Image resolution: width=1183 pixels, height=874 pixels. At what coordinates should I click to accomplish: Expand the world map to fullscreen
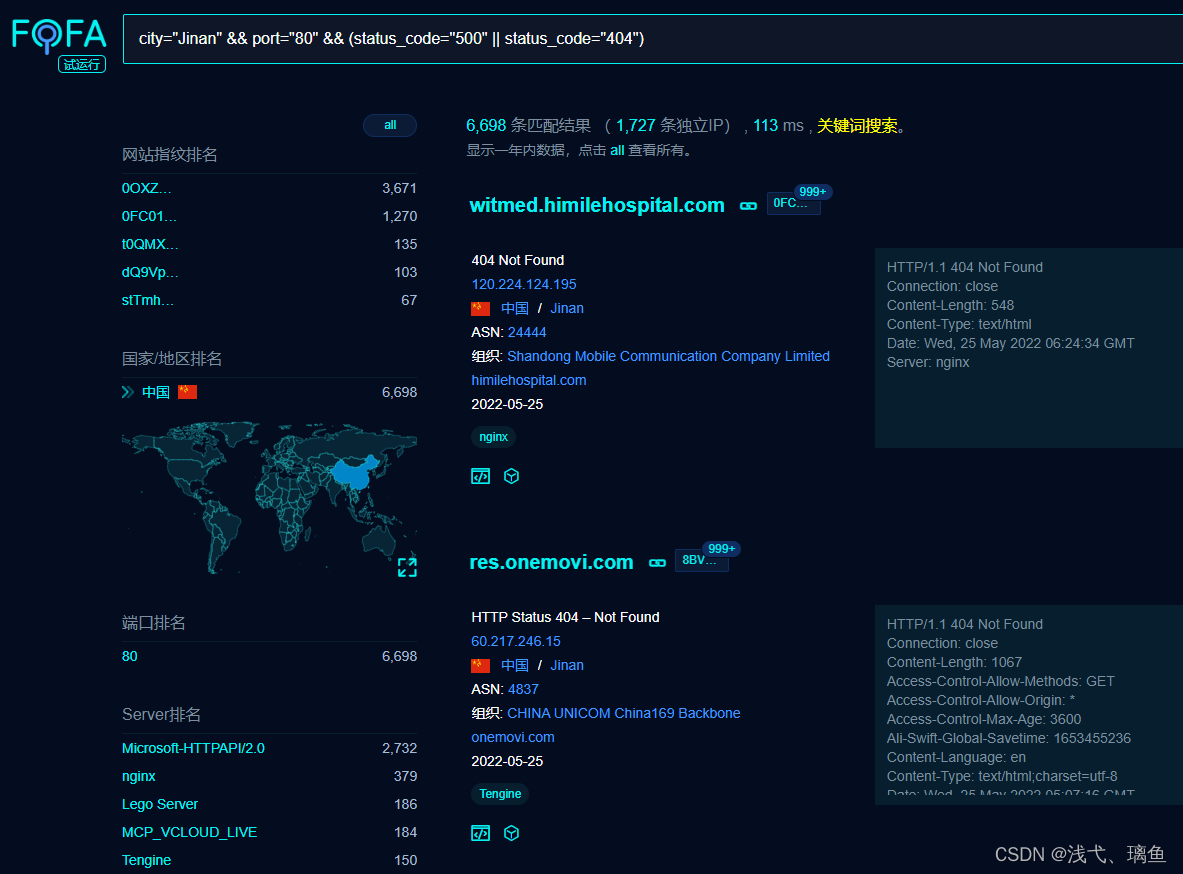[407, 568]
